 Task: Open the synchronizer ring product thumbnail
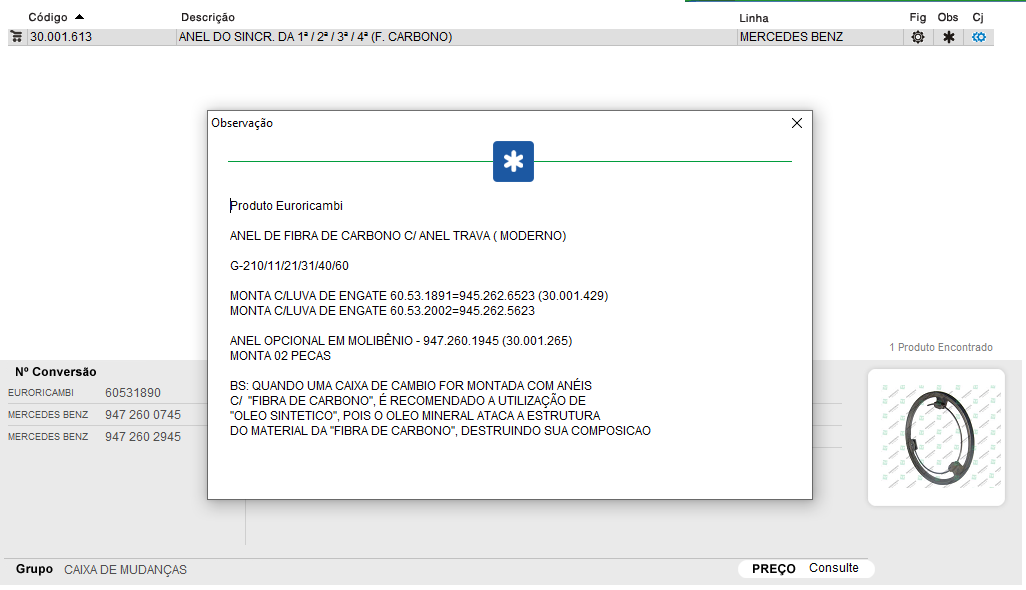tap(936, 437)
